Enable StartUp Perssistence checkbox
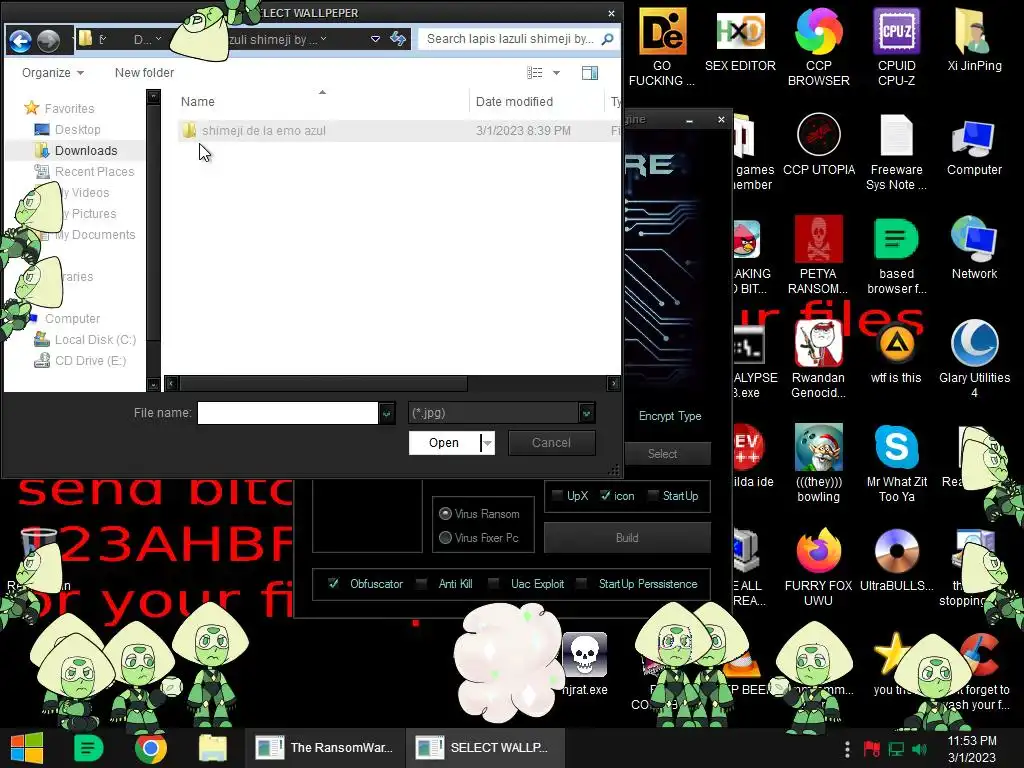This screenshot has width=1024, height=768. tap(582, 583)
